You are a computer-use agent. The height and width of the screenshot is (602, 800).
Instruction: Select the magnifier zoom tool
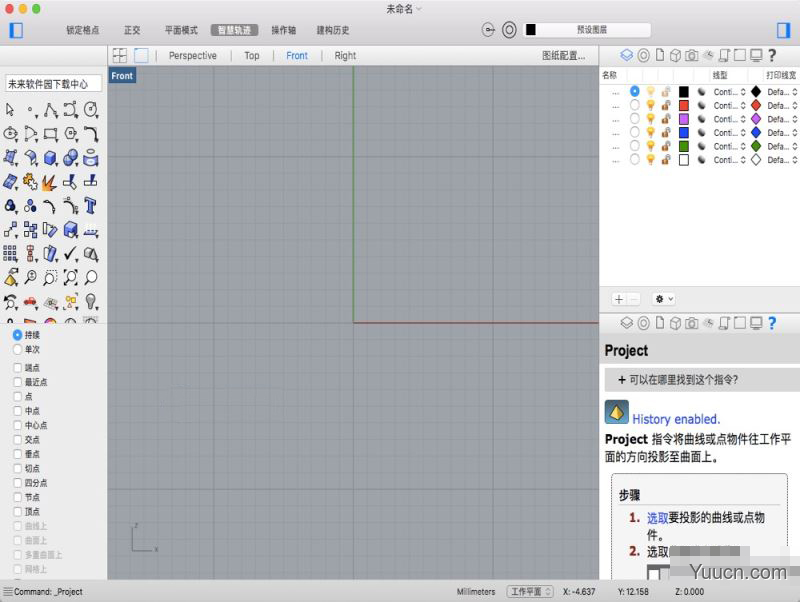(x=32, y=277)
